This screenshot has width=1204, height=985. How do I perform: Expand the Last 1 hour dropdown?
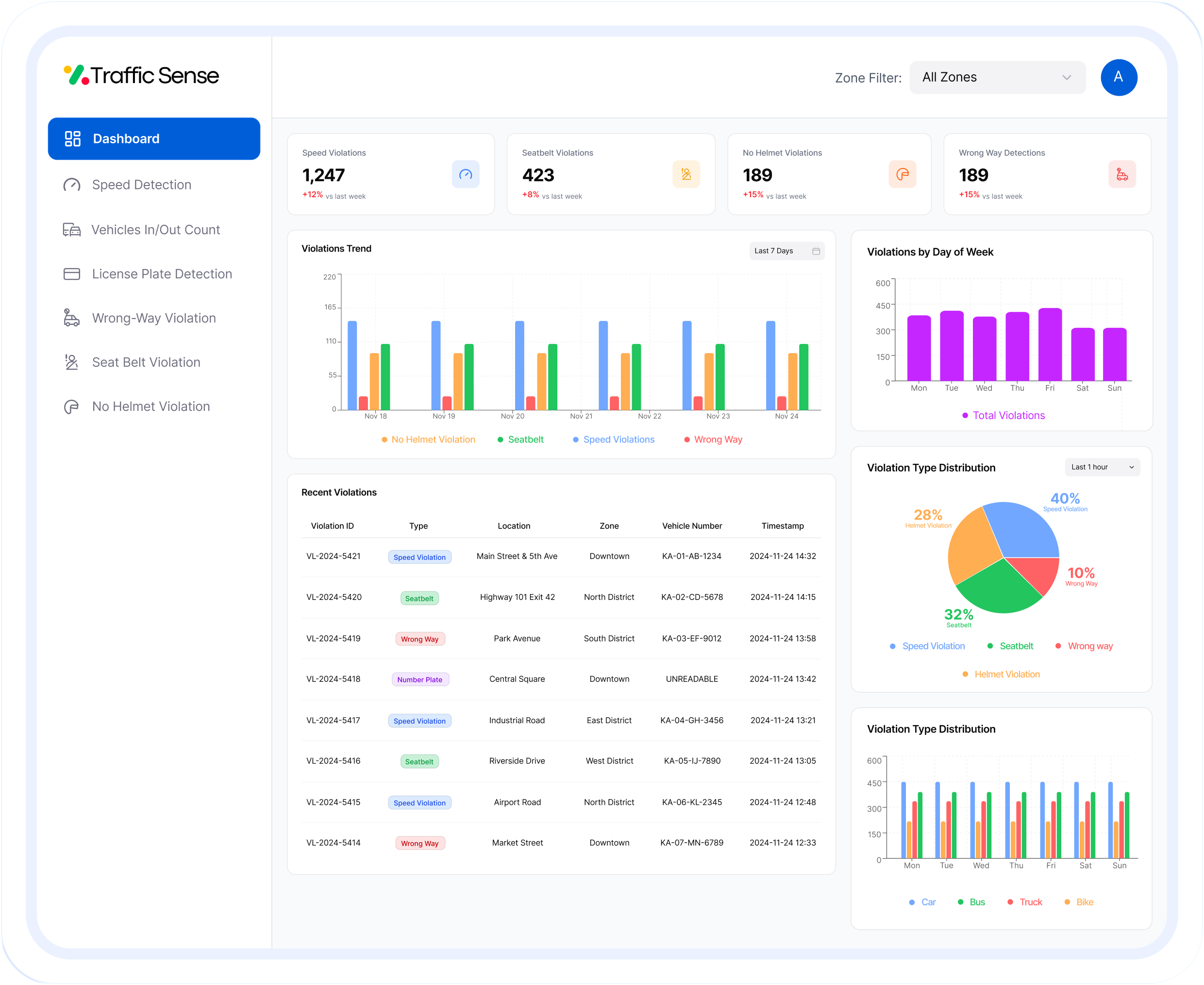tap(1102, 467)
